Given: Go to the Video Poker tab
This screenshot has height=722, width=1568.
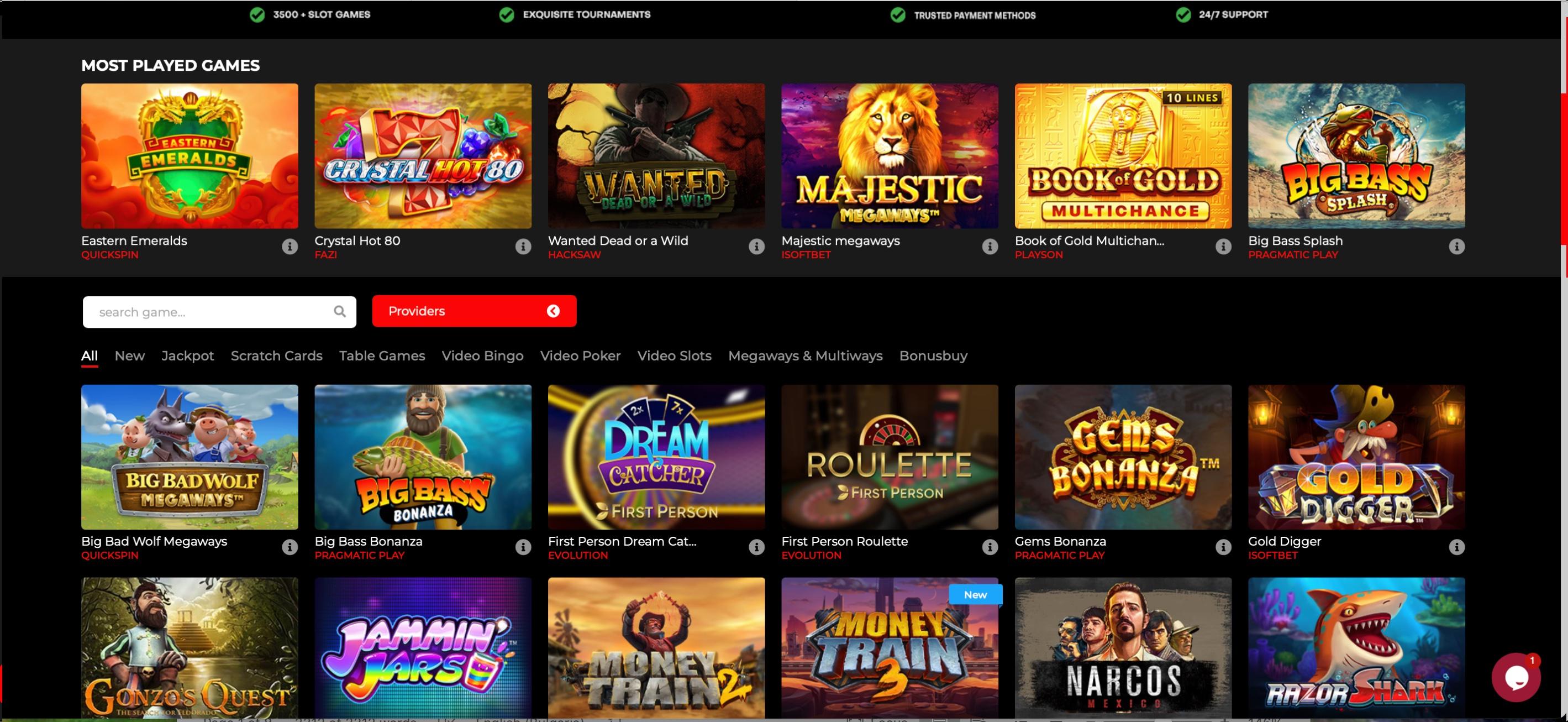Looking at the screenshot, I should tap(580, 356).
